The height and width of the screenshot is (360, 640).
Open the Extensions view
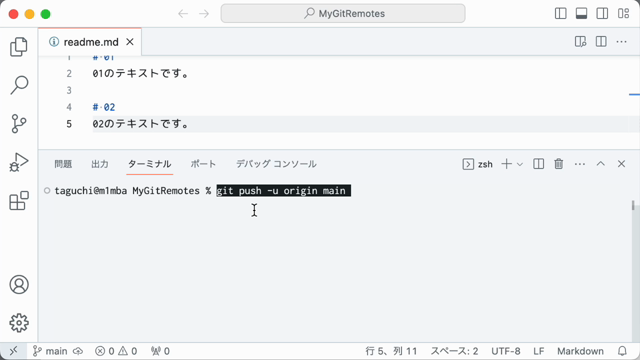coord(19,200)
